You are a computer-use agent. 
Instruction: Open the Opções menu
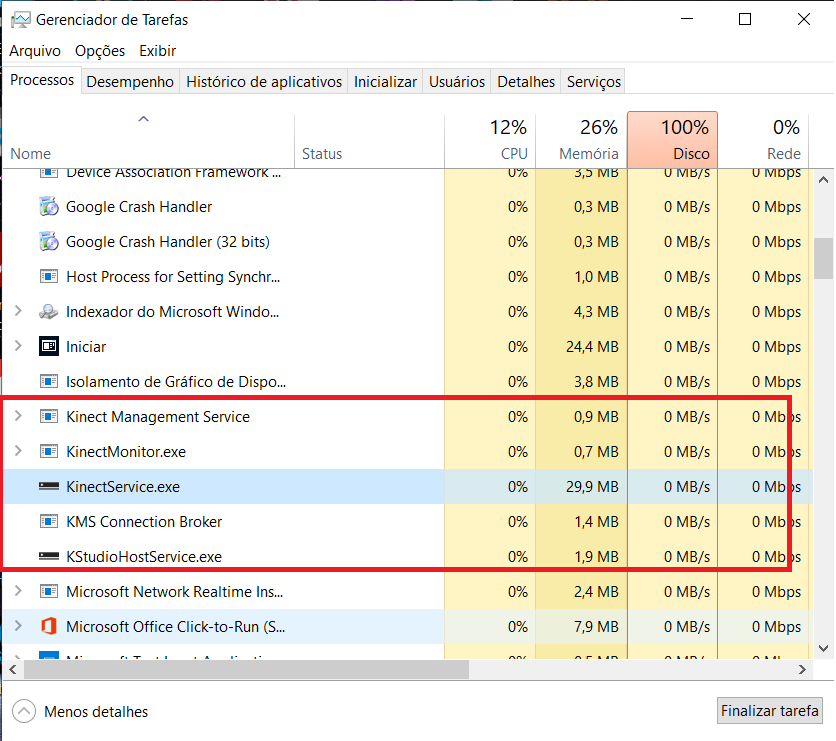click(100, 51)
